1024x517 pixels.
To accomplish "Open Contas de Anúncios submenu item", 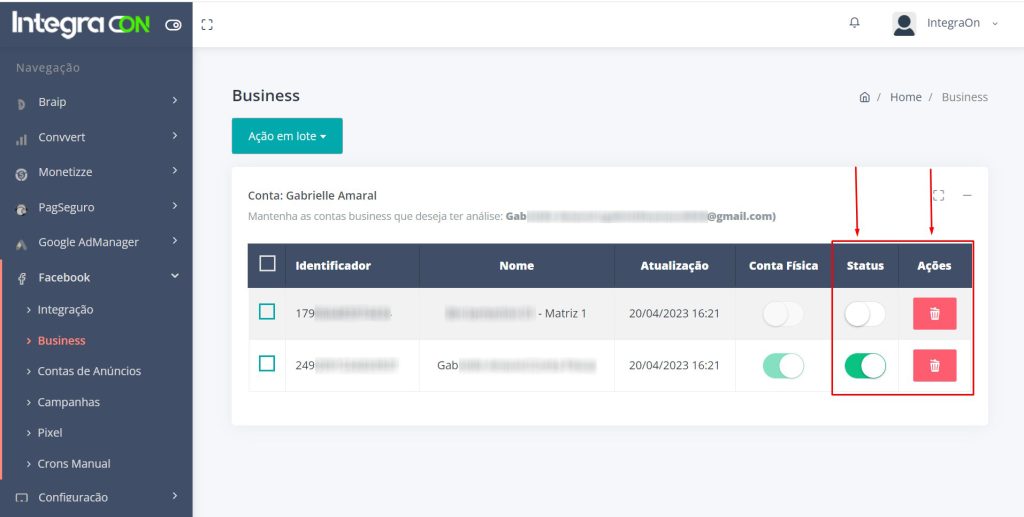I will (x=89, y=371).
